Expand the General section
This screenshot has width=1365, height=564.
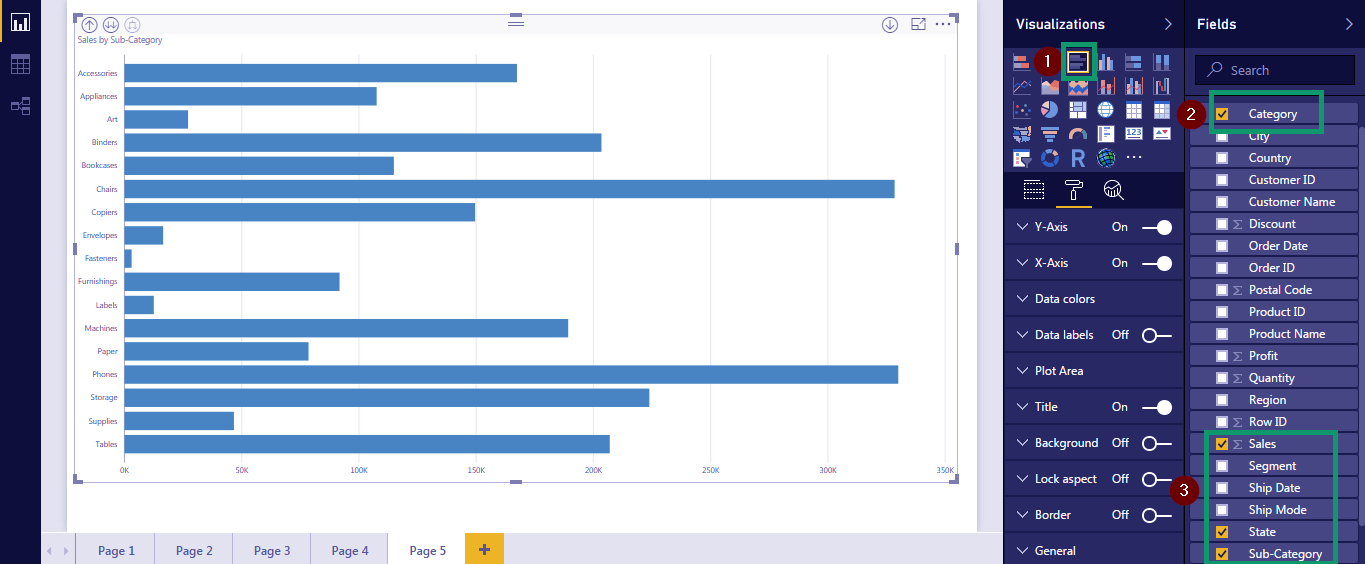[x=1022, y=551]
